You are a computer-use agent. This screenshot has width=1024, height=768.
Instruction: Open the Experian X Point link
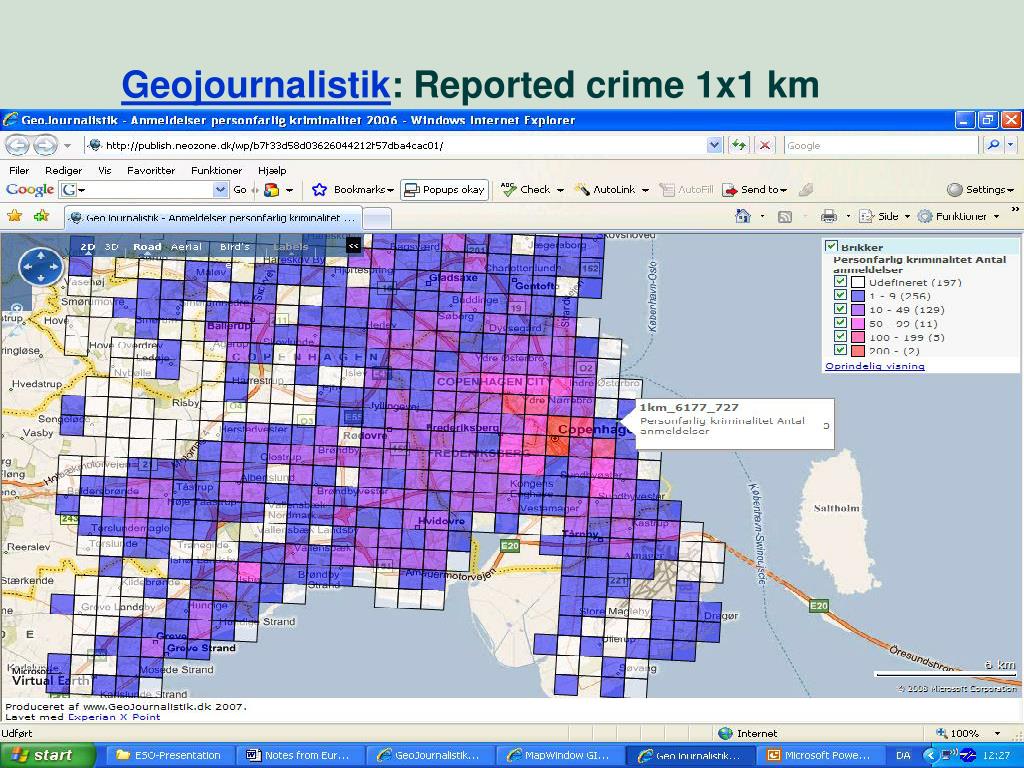pos(114,716)
